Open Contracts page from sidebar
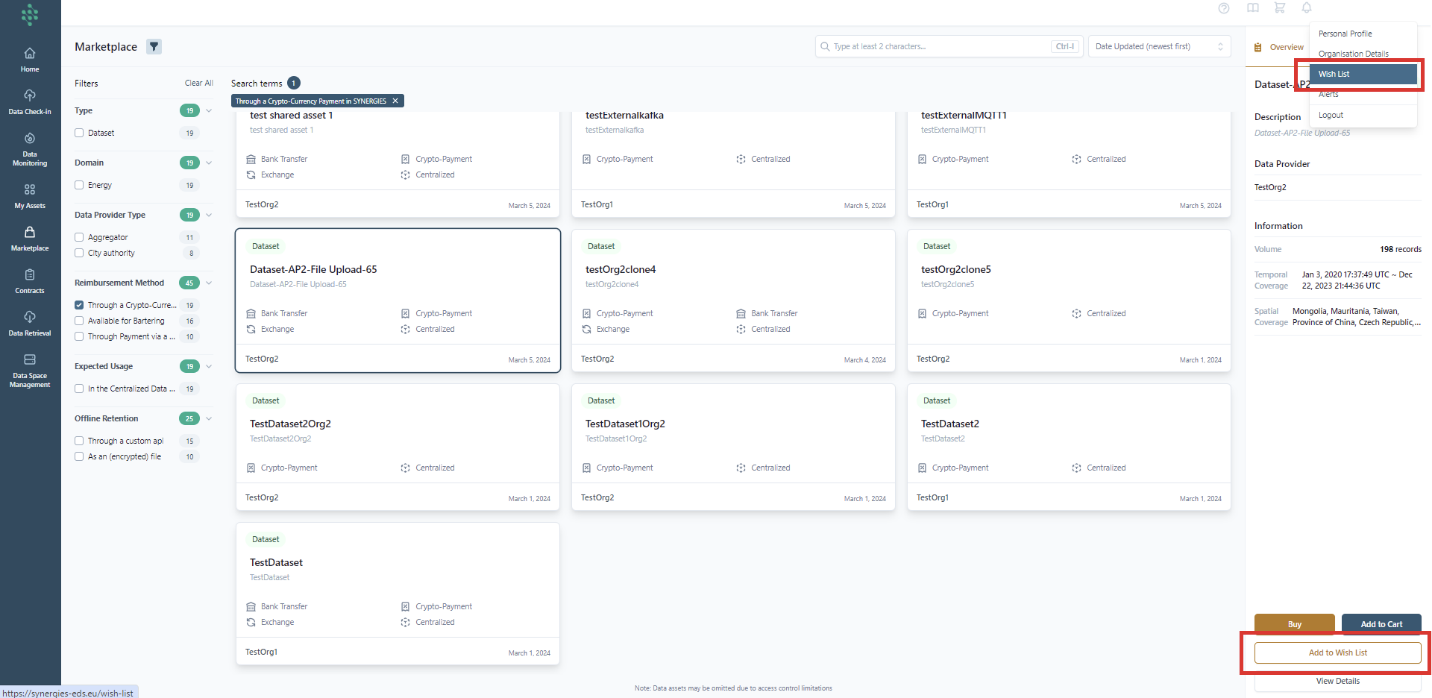1432x698 pixels. click(30, 280)
